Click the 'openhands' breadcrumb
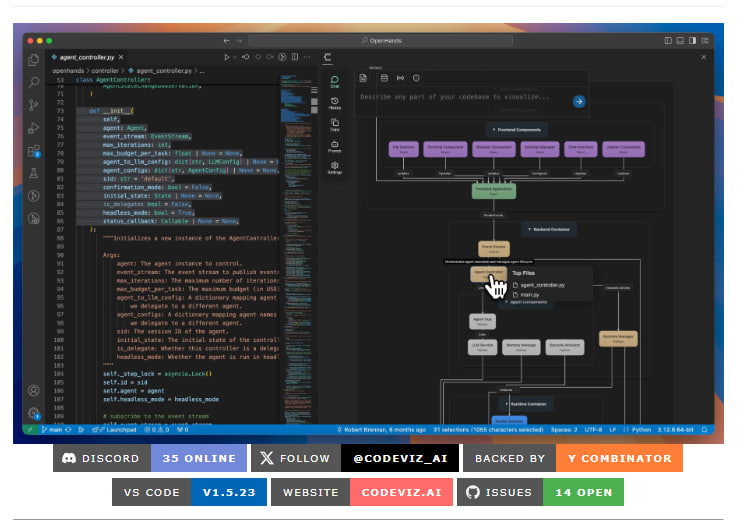Viewport: 740px width, 520px height. (x=68, y=71)
